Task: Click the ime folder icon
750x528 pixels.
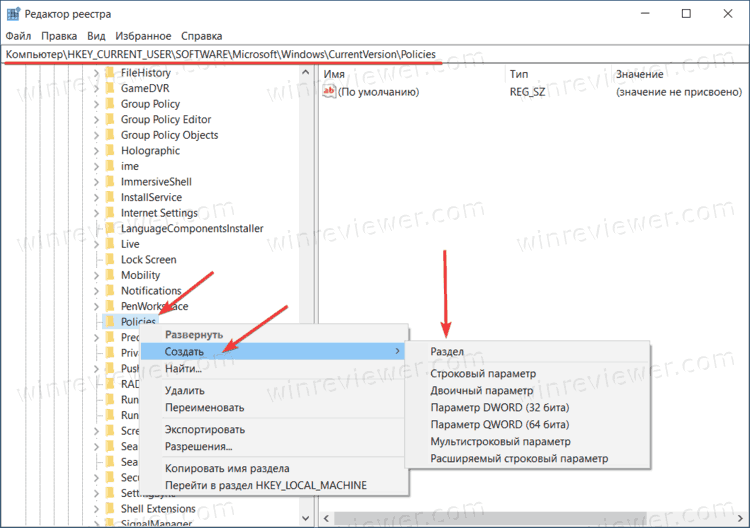Action: point(110,166)
